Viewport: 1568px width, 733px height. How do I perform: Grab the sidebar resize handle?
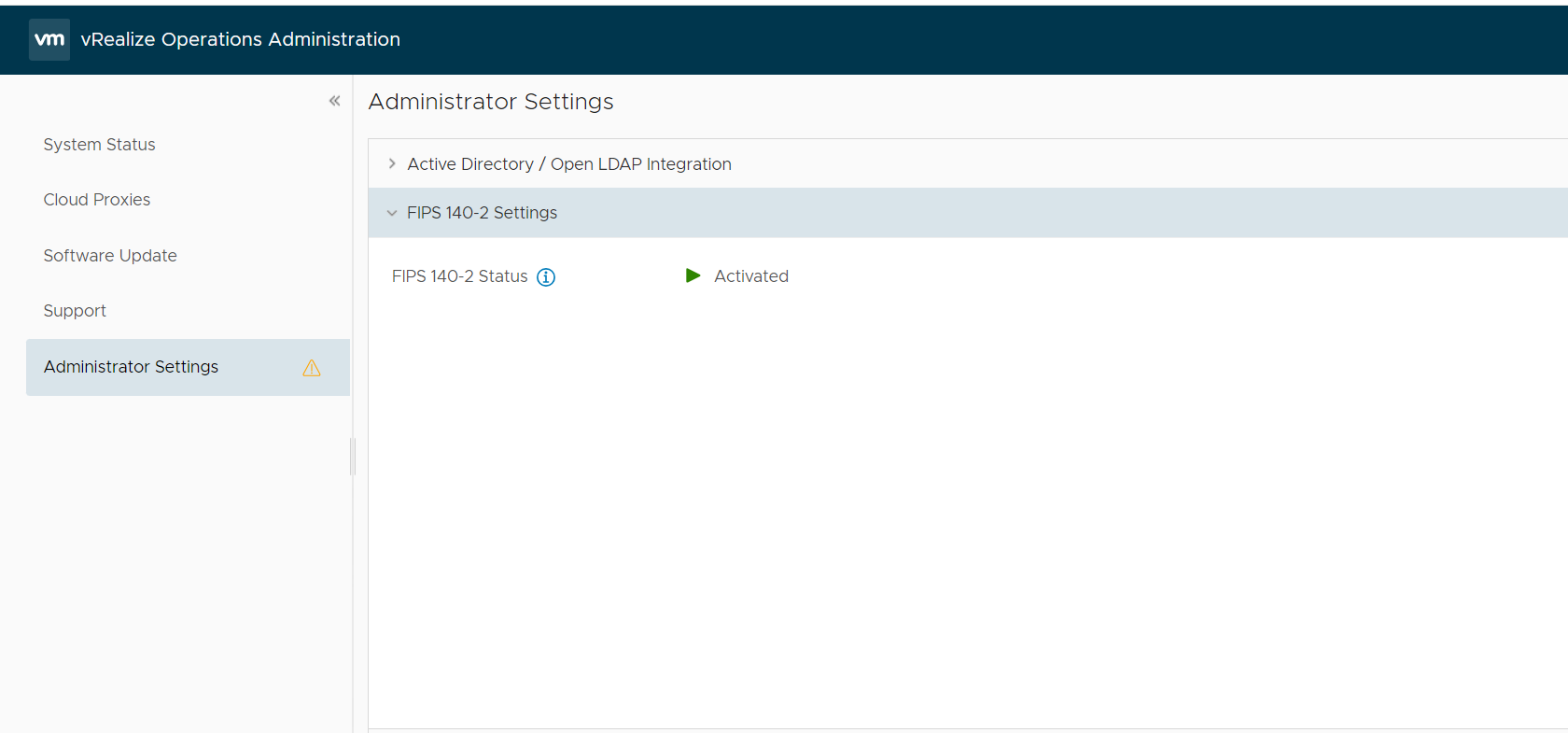tap(353, 457)
